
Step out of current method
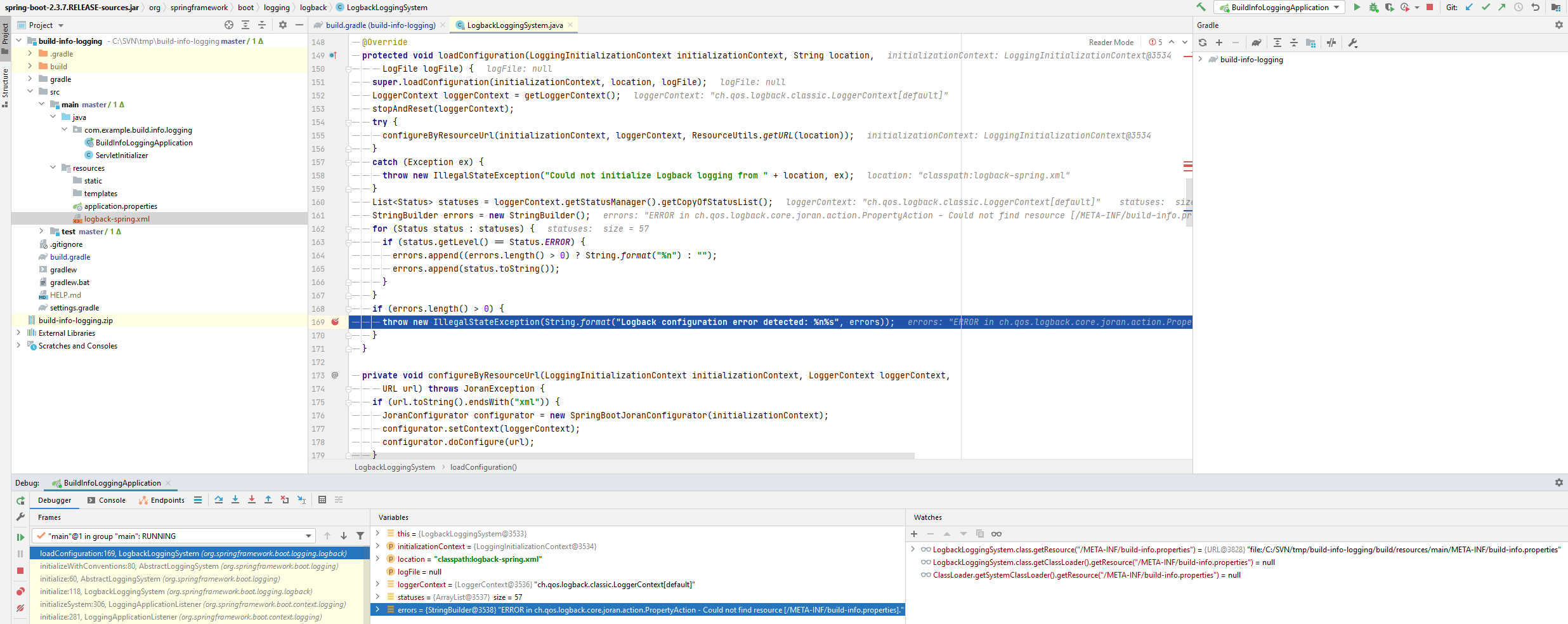[268, 500]
